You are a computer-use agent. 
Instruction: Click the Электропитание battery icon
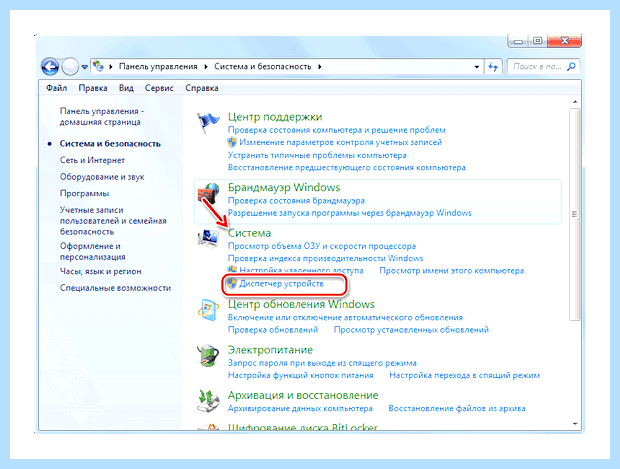(208, 355)
